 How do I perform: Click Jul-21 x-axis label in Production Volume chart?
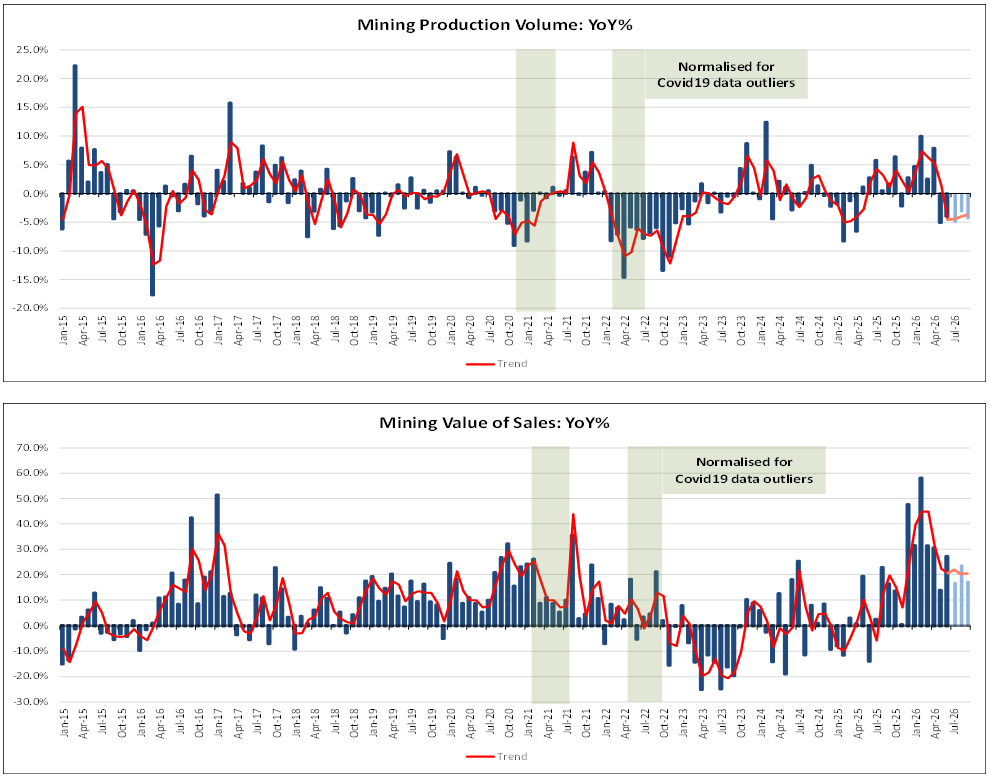click(567, 330)
